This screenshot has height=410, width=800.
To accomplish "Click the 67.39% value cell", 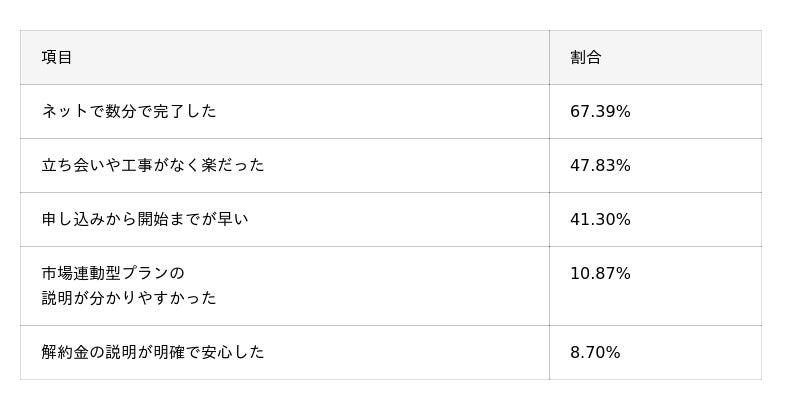I will pos(600,111).
